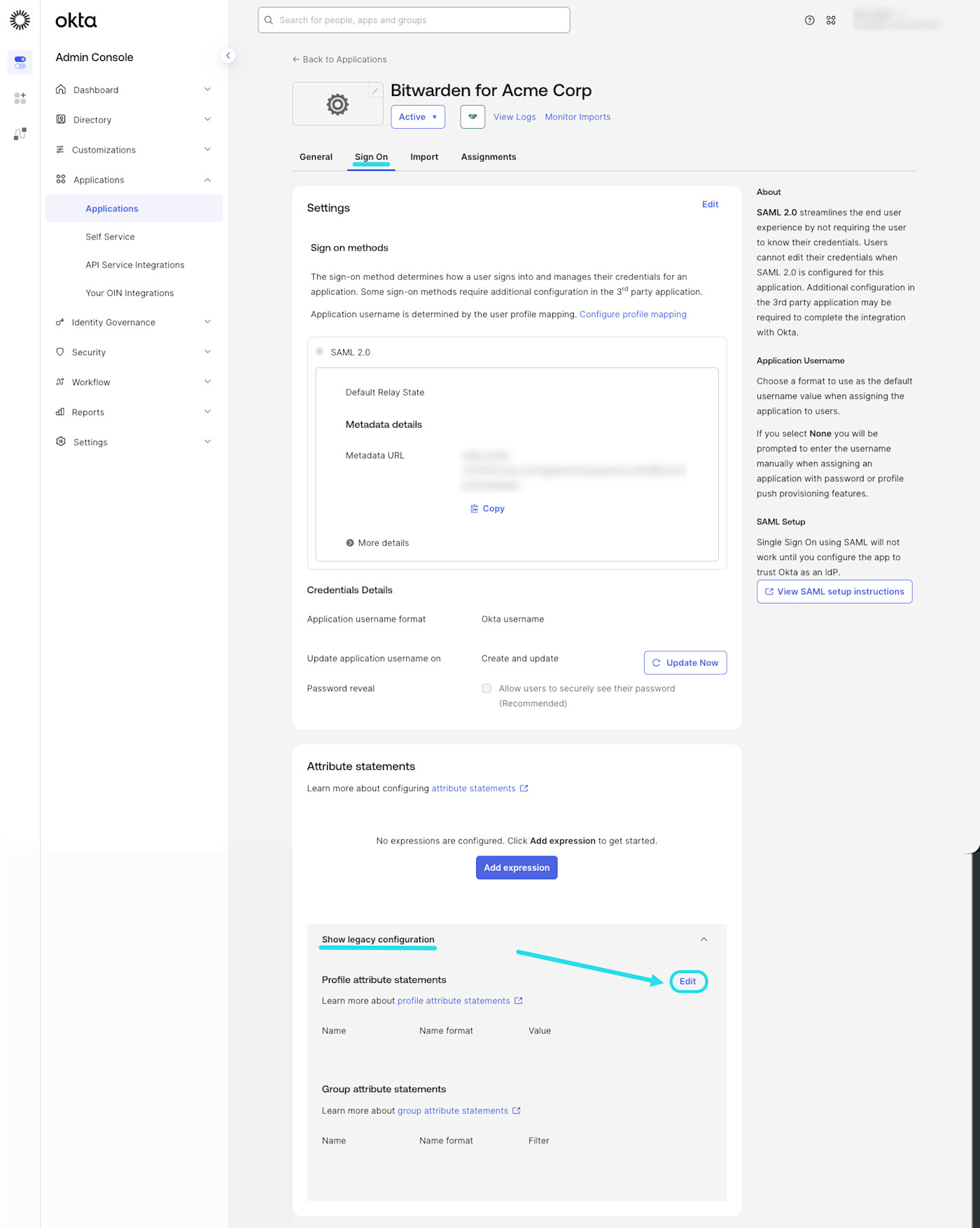Open the help question mark icon
This screenshot has width=980, height=1228.
click(x=810, y=20)
